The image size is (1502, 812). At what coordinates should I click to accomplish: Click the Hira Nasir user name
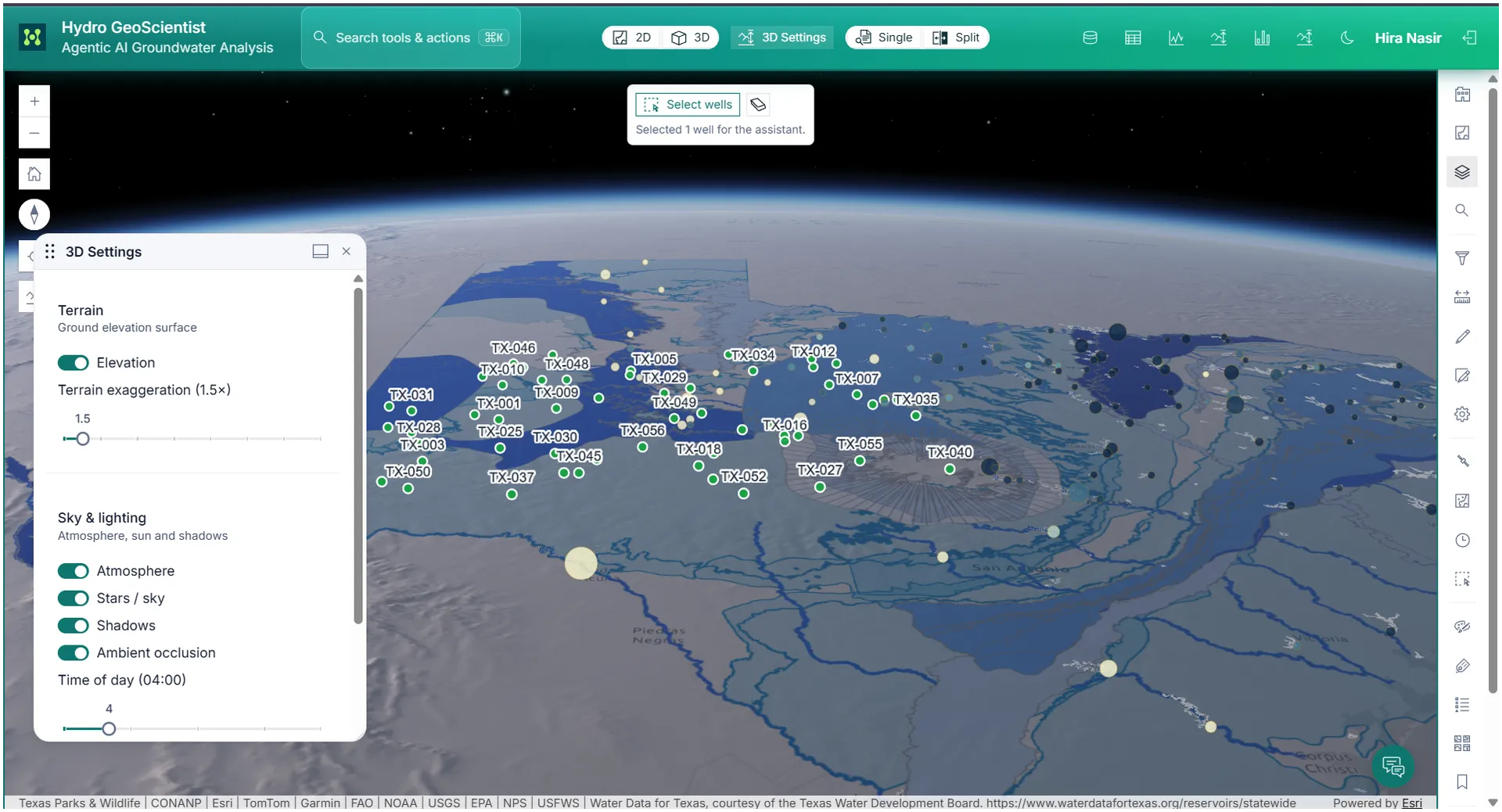pyautogui.click(x=1408, y=38)
